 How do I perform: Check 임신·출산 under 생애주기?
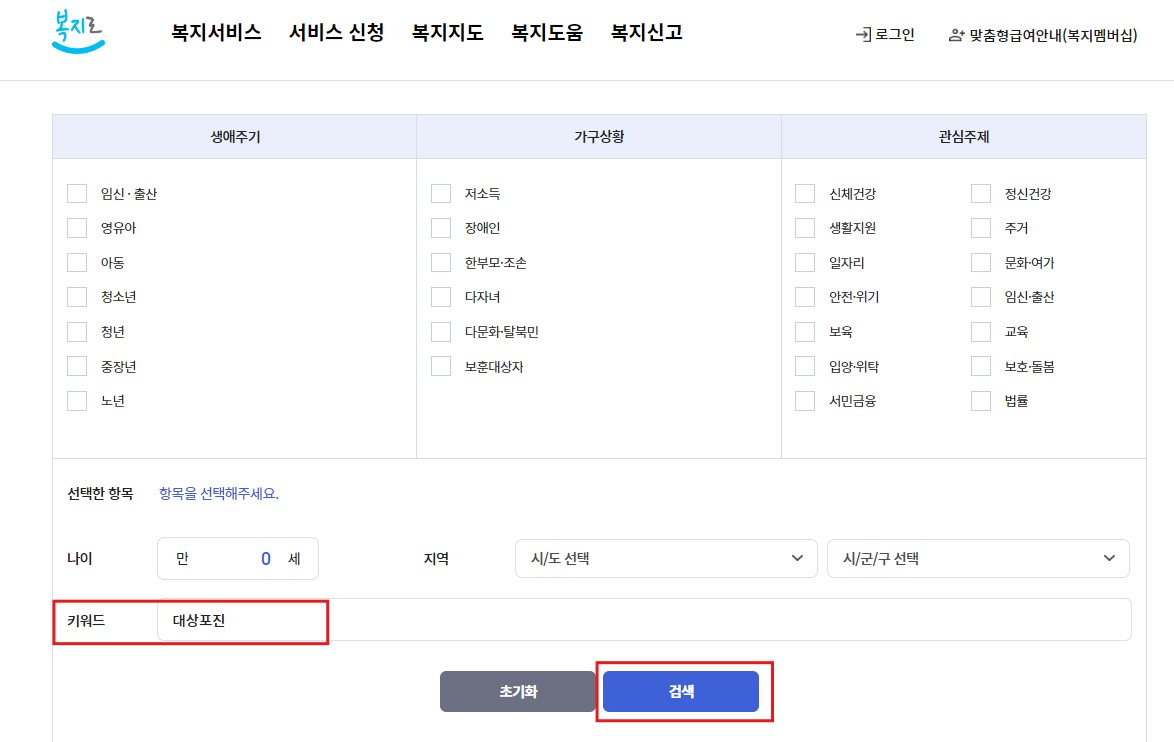77,193
